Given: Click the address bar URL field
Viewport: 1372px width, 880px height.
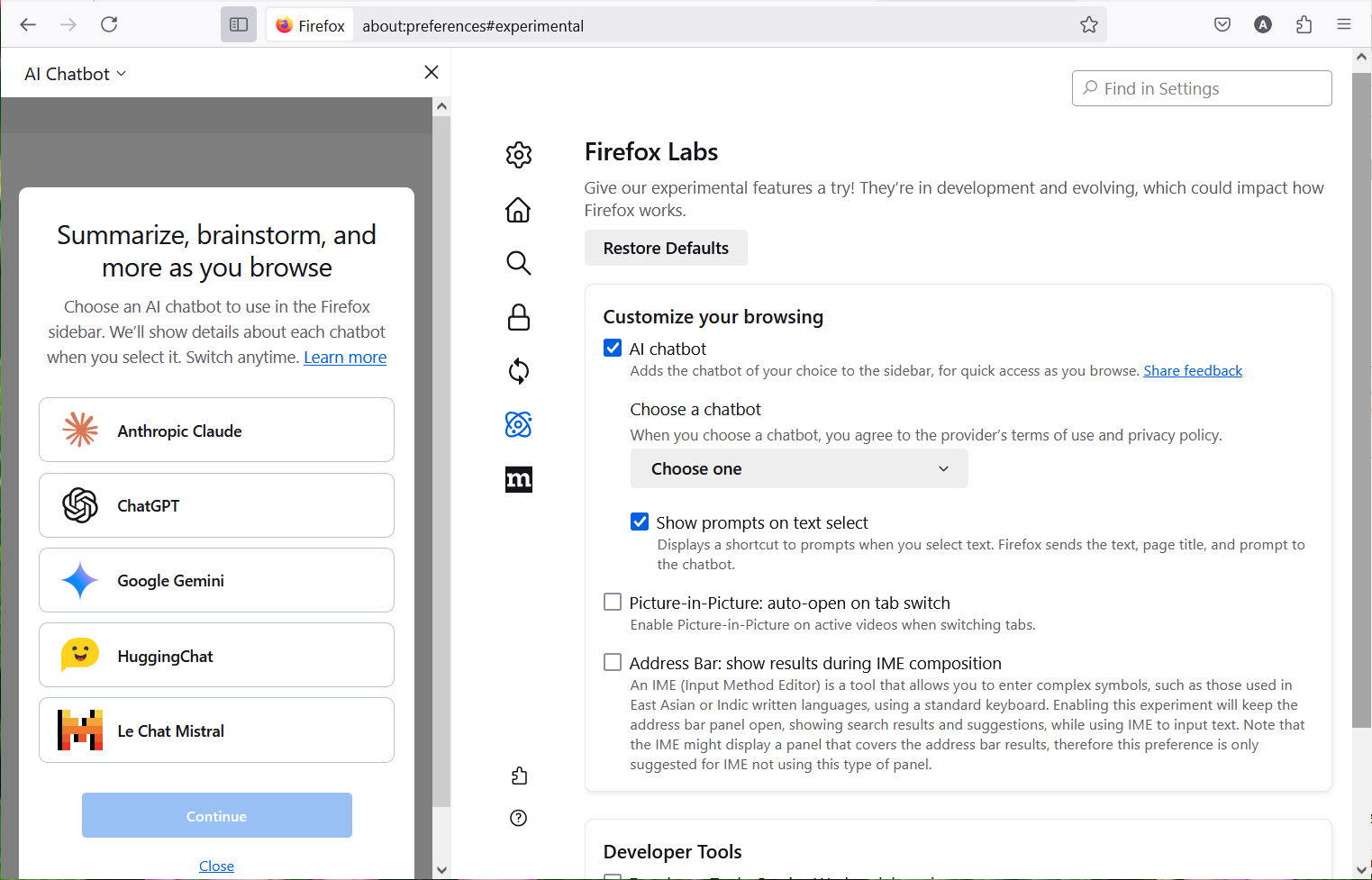Looking at the screenshot, I should coord(712,25).
